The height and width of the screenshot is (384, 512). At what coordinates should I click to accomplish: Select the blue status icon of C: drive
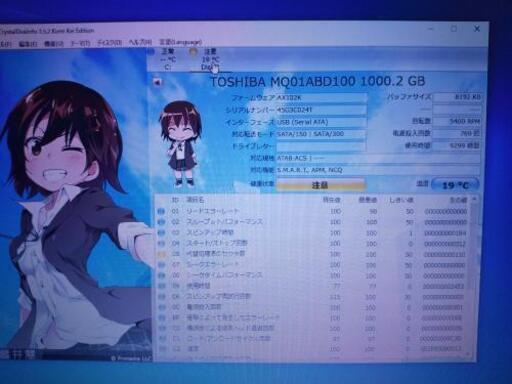click(151, 52)
